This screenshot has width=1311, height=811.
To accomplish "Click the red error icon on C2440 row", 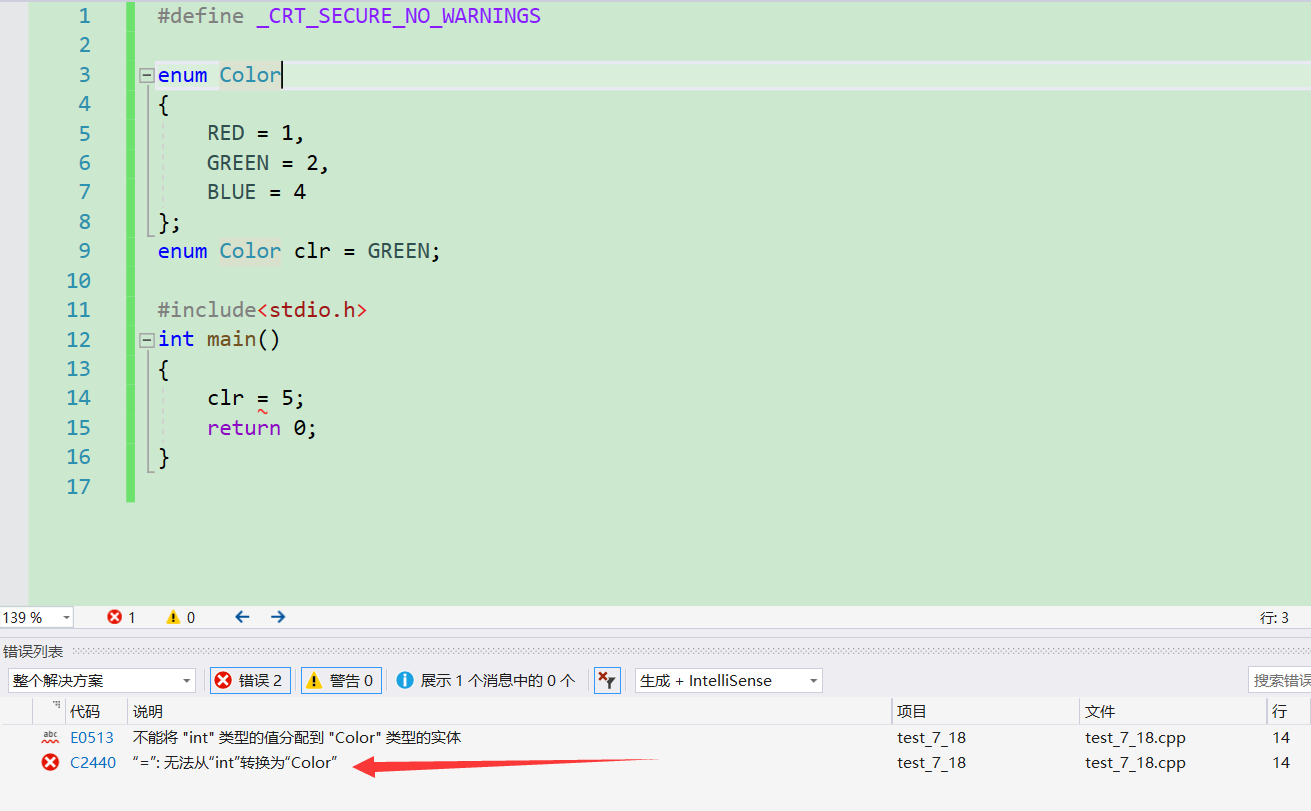I will tap(50, 763).
